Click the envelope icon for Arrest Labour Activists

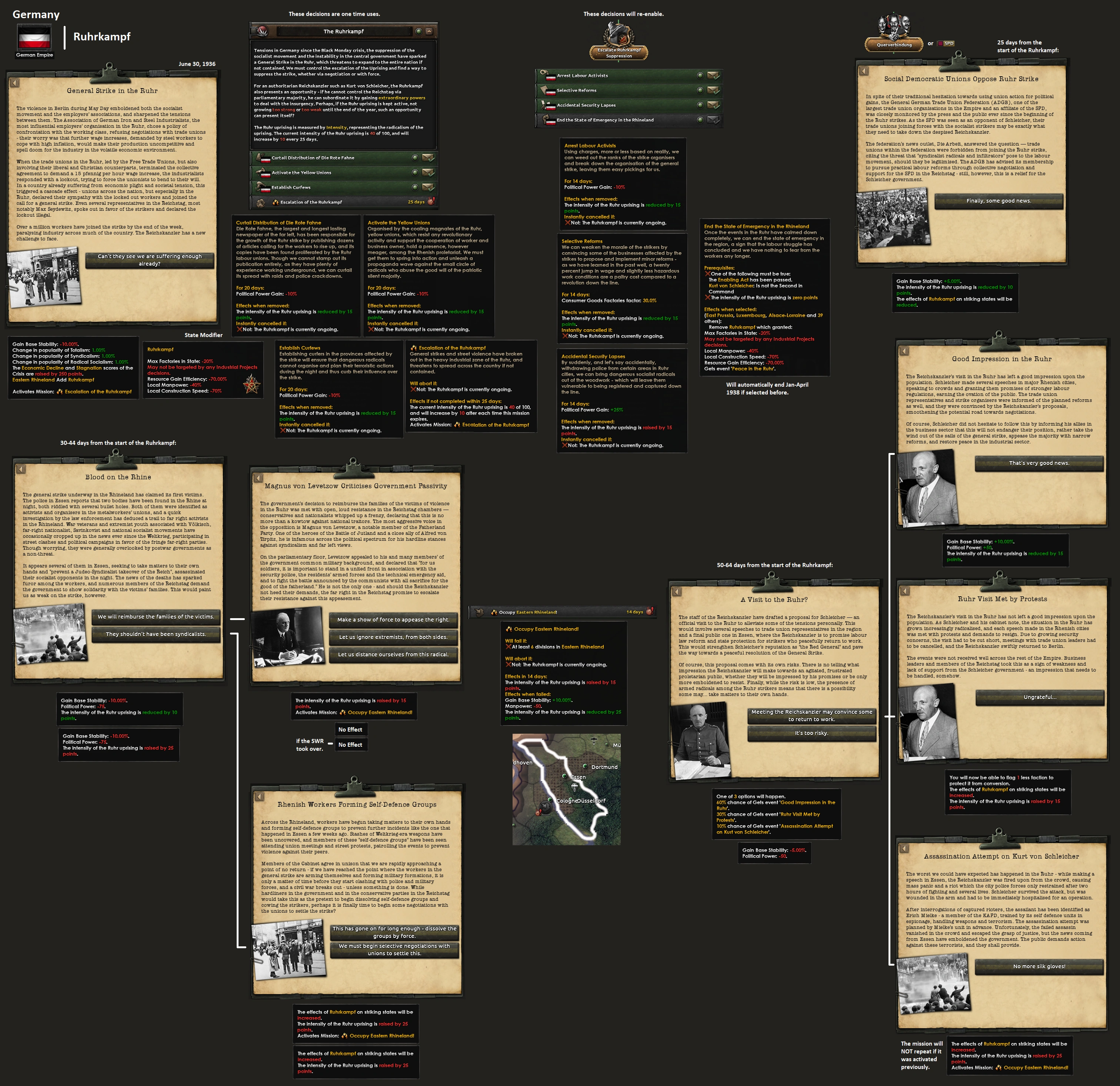tap(713, 76)
